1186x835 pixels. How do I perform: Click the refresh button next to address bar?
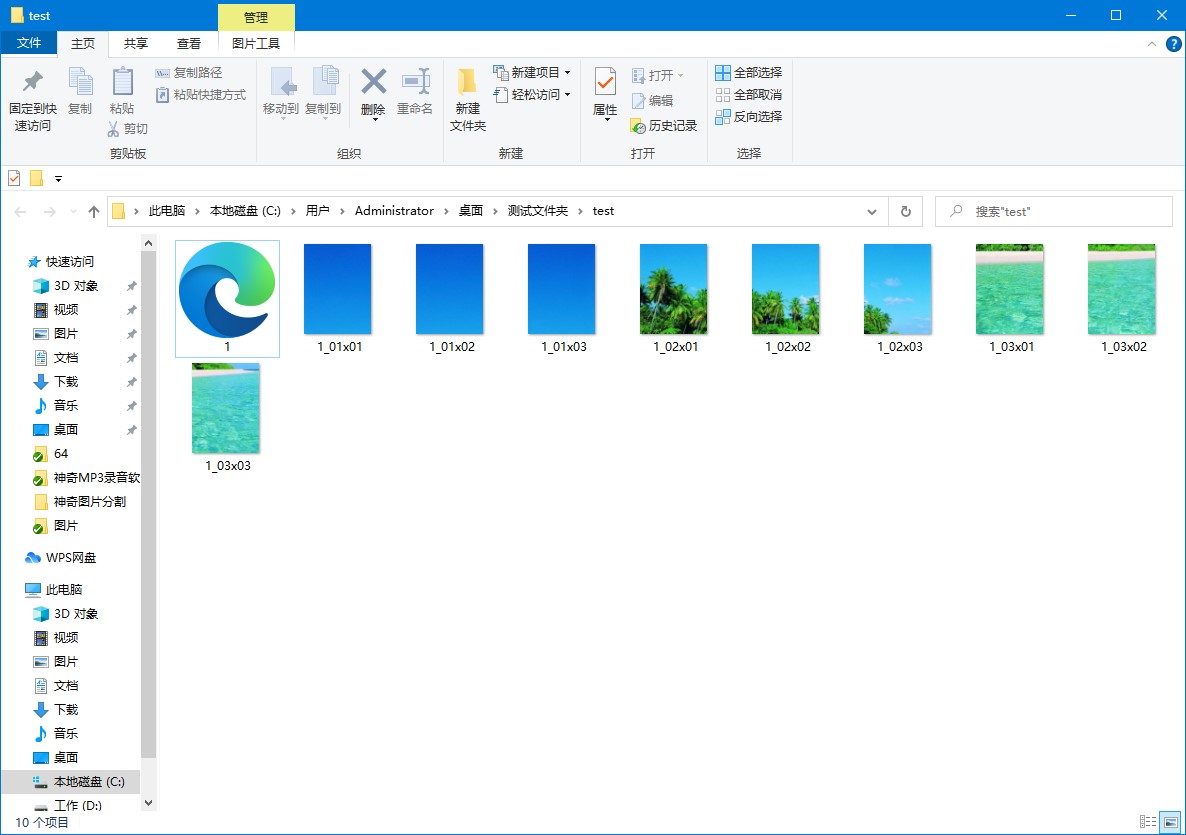point(905,211)
